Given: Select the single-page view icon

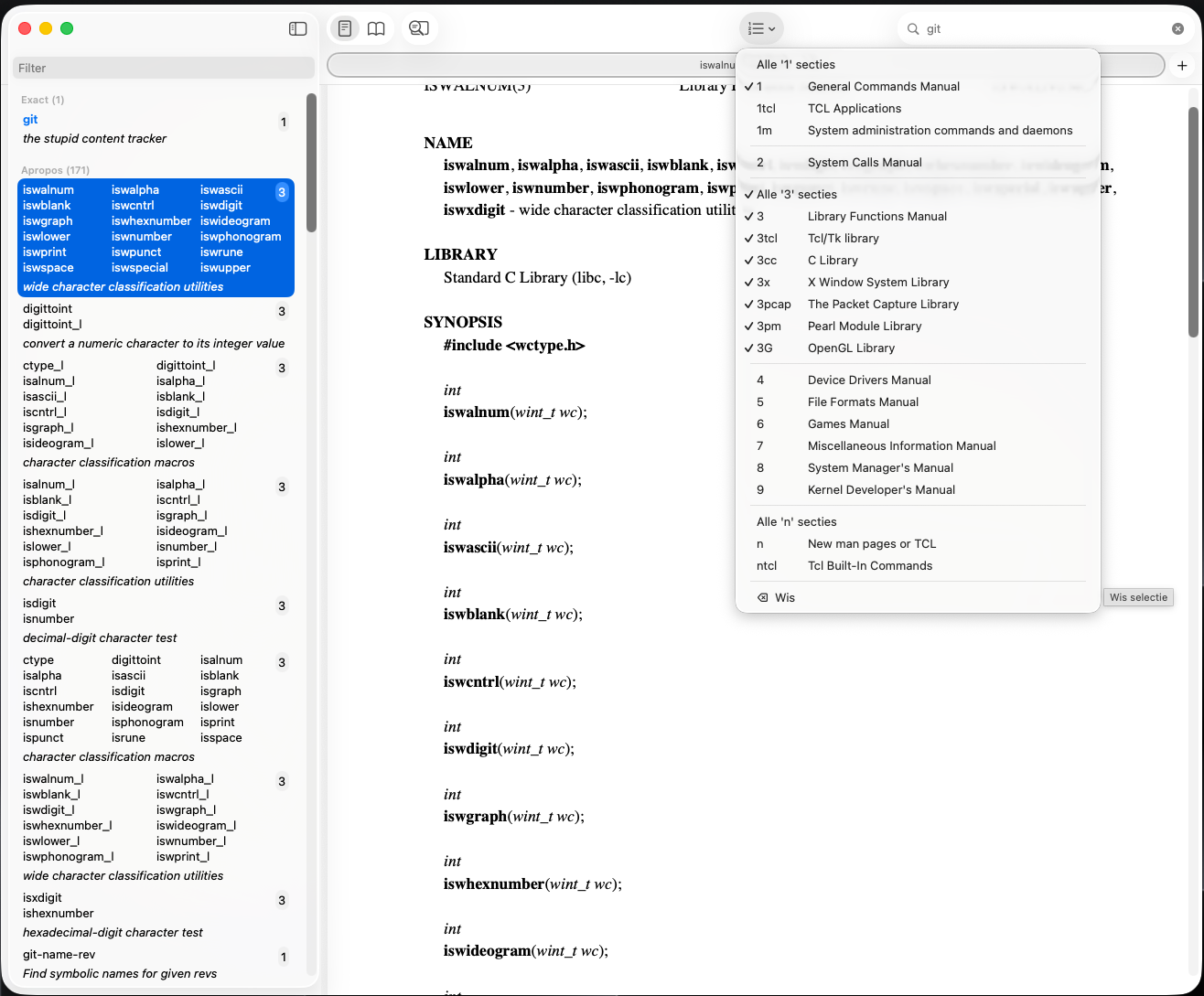Looking at the screenshot, I should (x=345, y=28).
